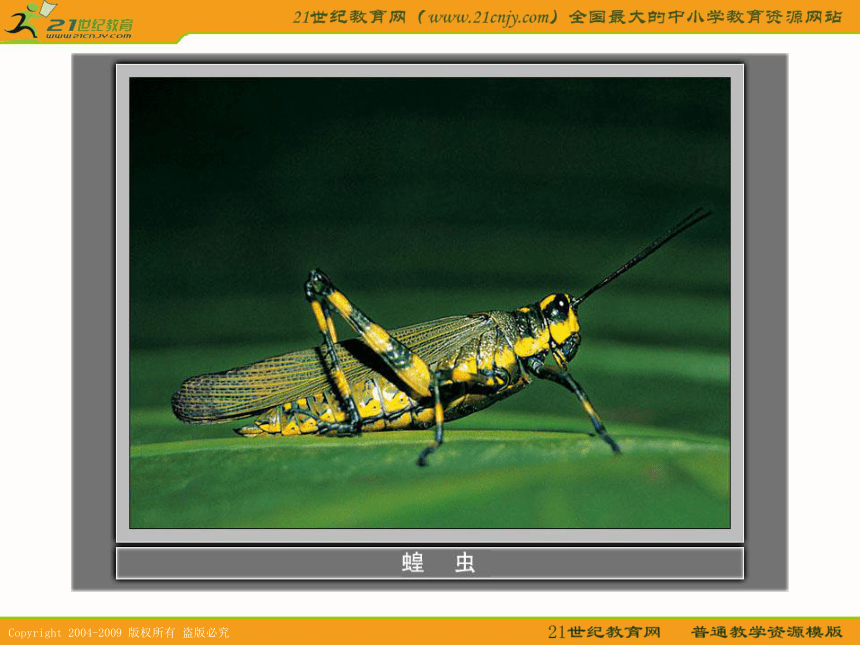
Task: Click the locust photograph
Action: pyautogui.click(x=429, y=303)
